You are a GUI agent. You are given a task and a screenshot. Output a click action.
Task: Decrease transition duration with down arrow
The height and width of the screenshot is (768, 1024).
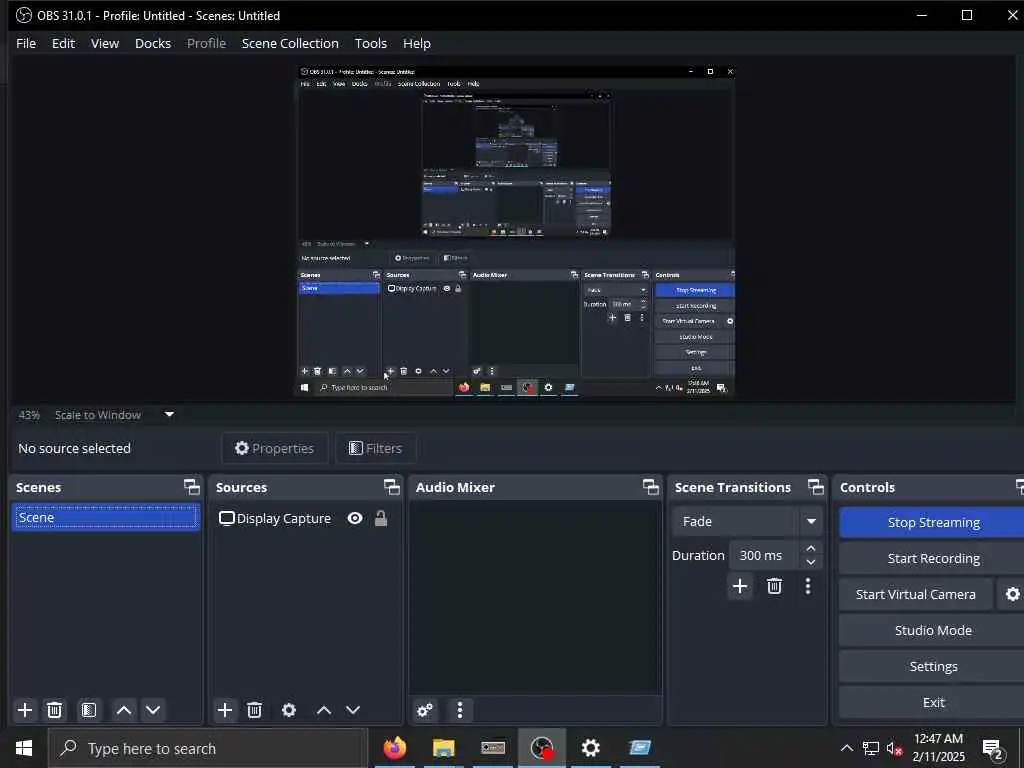coord(810,562)
